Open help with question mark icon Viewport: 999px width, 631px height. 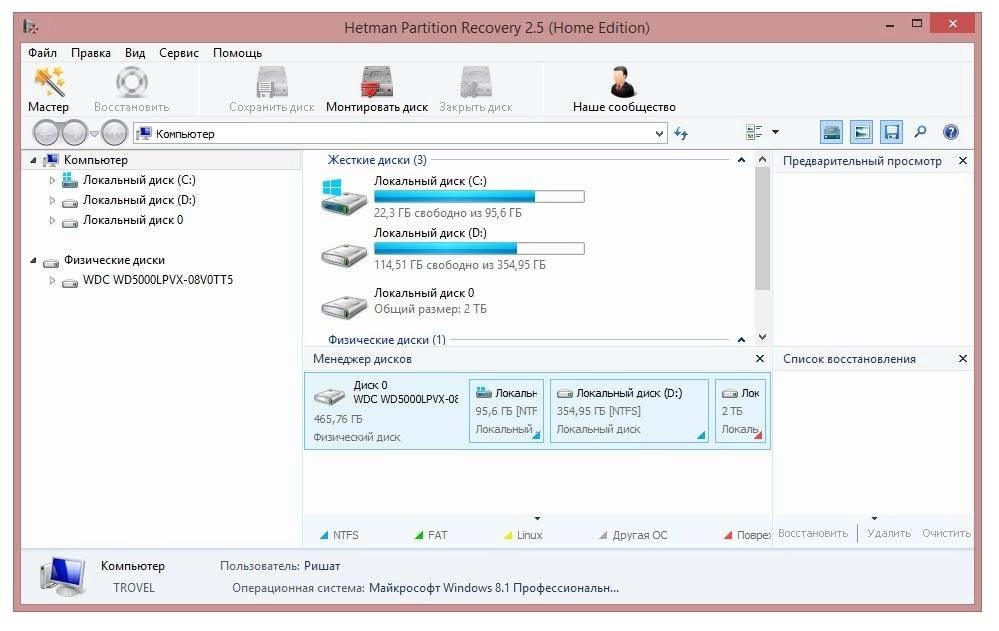951,132
